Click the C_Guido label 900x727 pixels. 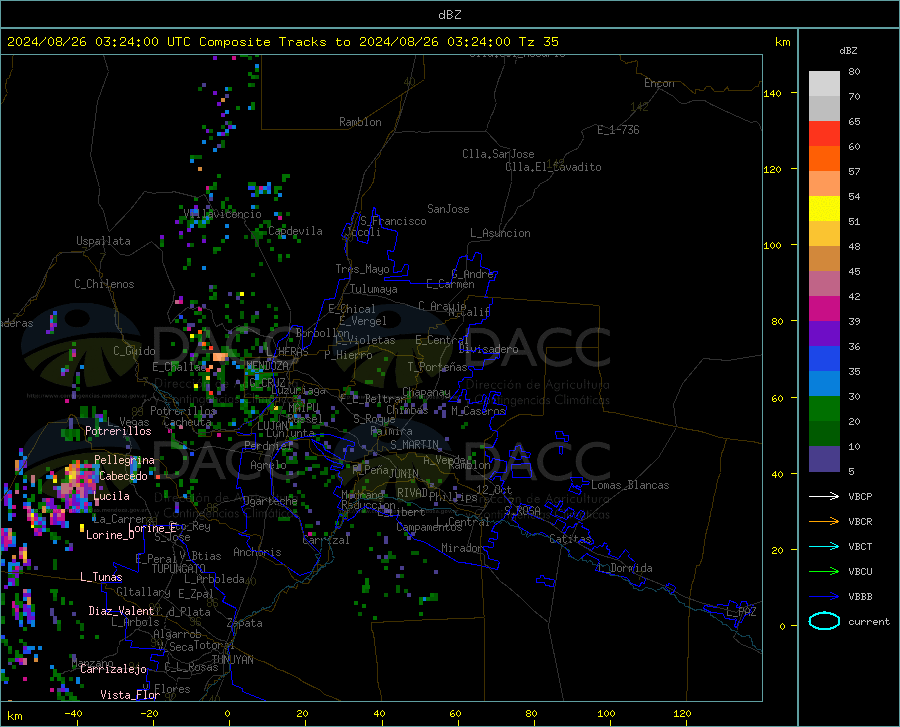coord(134,351)
